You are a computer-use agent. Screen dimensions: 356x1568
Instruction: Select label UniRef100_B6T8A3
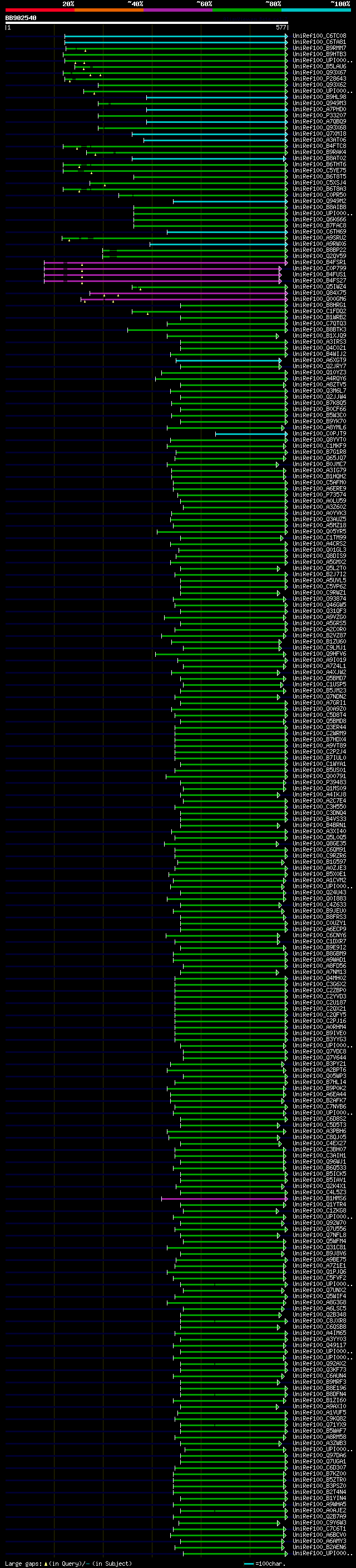point(319,189)
